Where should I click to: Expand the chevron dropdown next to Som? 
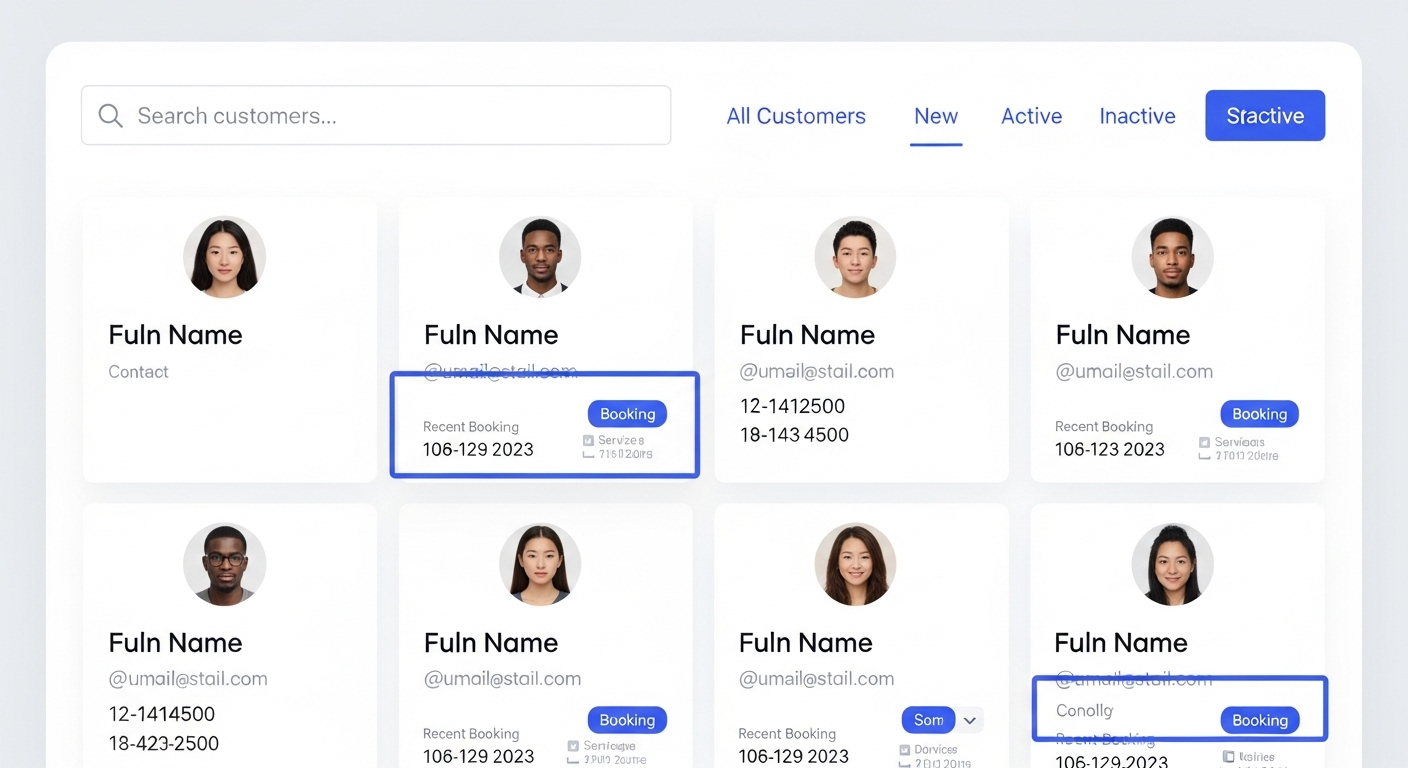(x=970, y=720)
